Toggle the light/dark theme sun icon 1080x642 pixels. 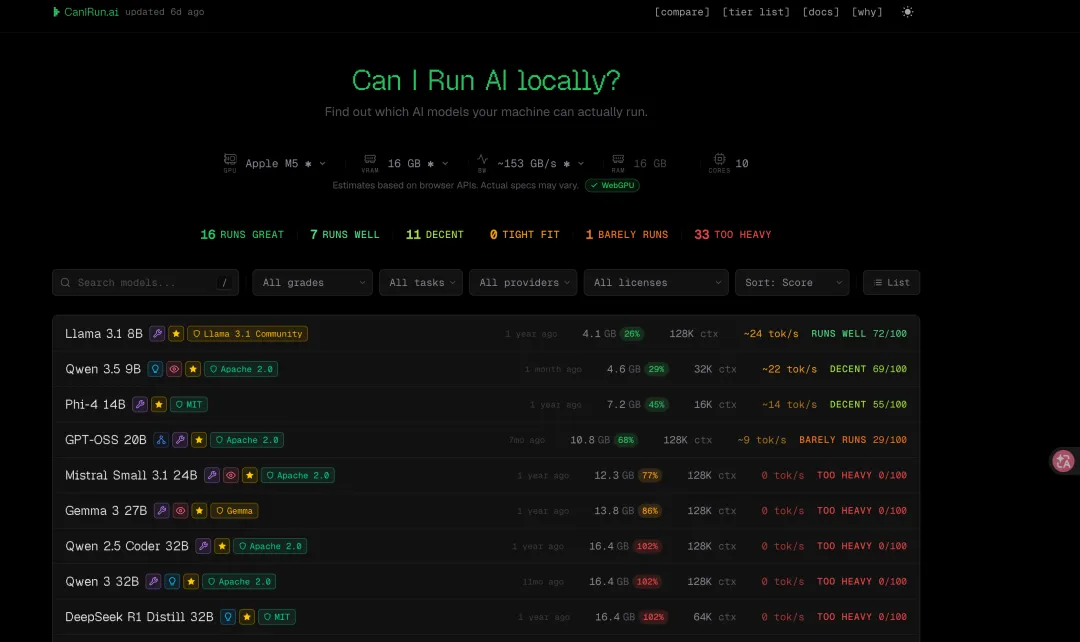pos(908,12)
